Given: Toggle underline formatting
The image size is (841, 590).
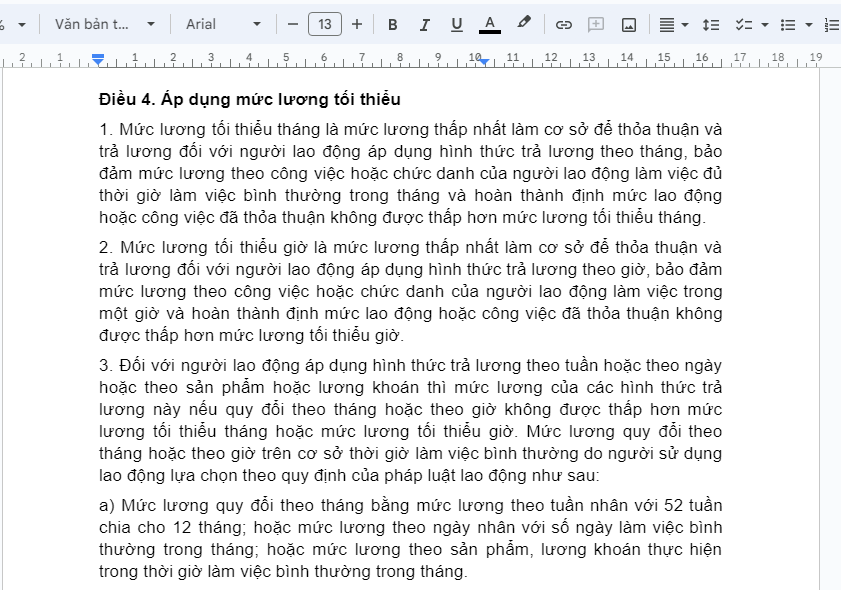Looking at the screenshot, I should [x=457, y=24].
